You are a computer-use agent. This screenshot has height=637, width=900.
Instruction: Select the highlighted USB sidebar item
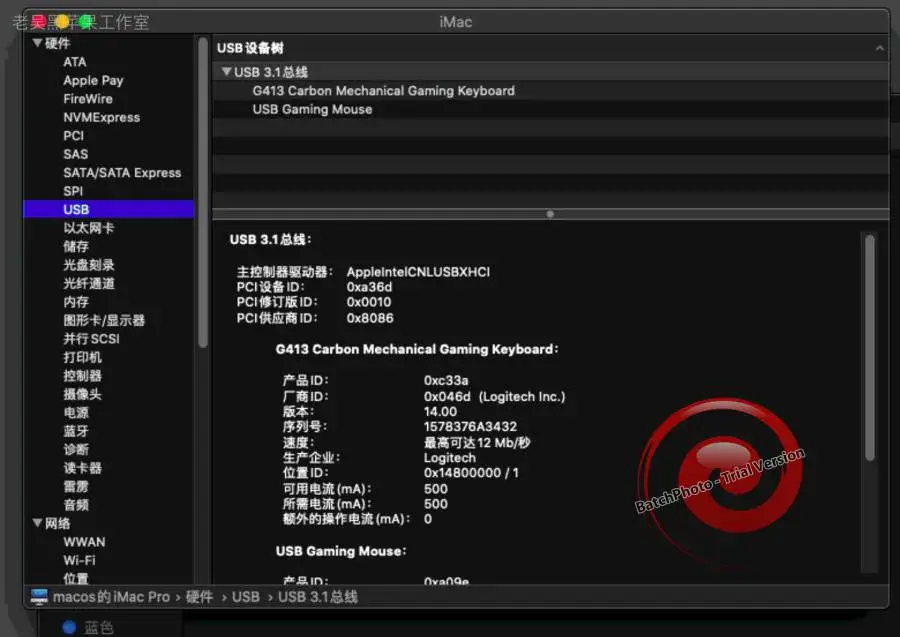pos(108,209)
